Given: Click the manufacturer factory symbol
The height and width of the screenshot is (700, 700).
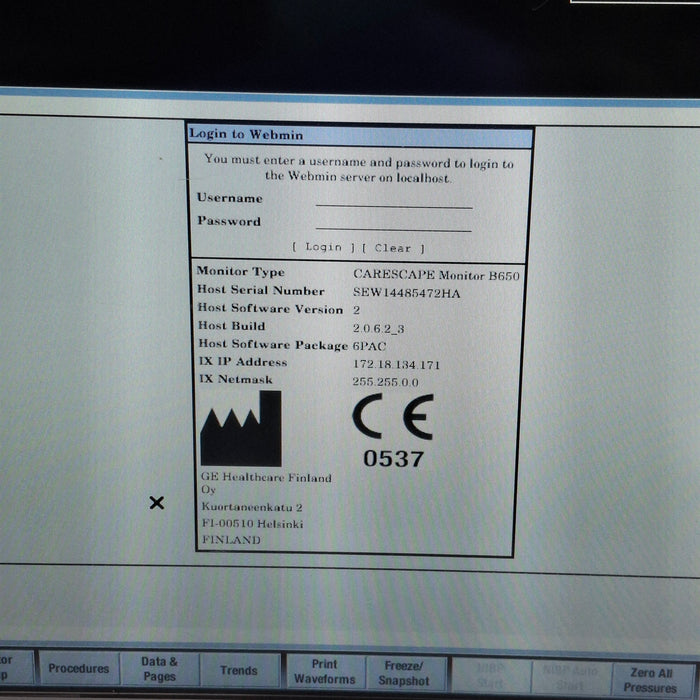Looking at the screenshot, I should tap(241, 429).
